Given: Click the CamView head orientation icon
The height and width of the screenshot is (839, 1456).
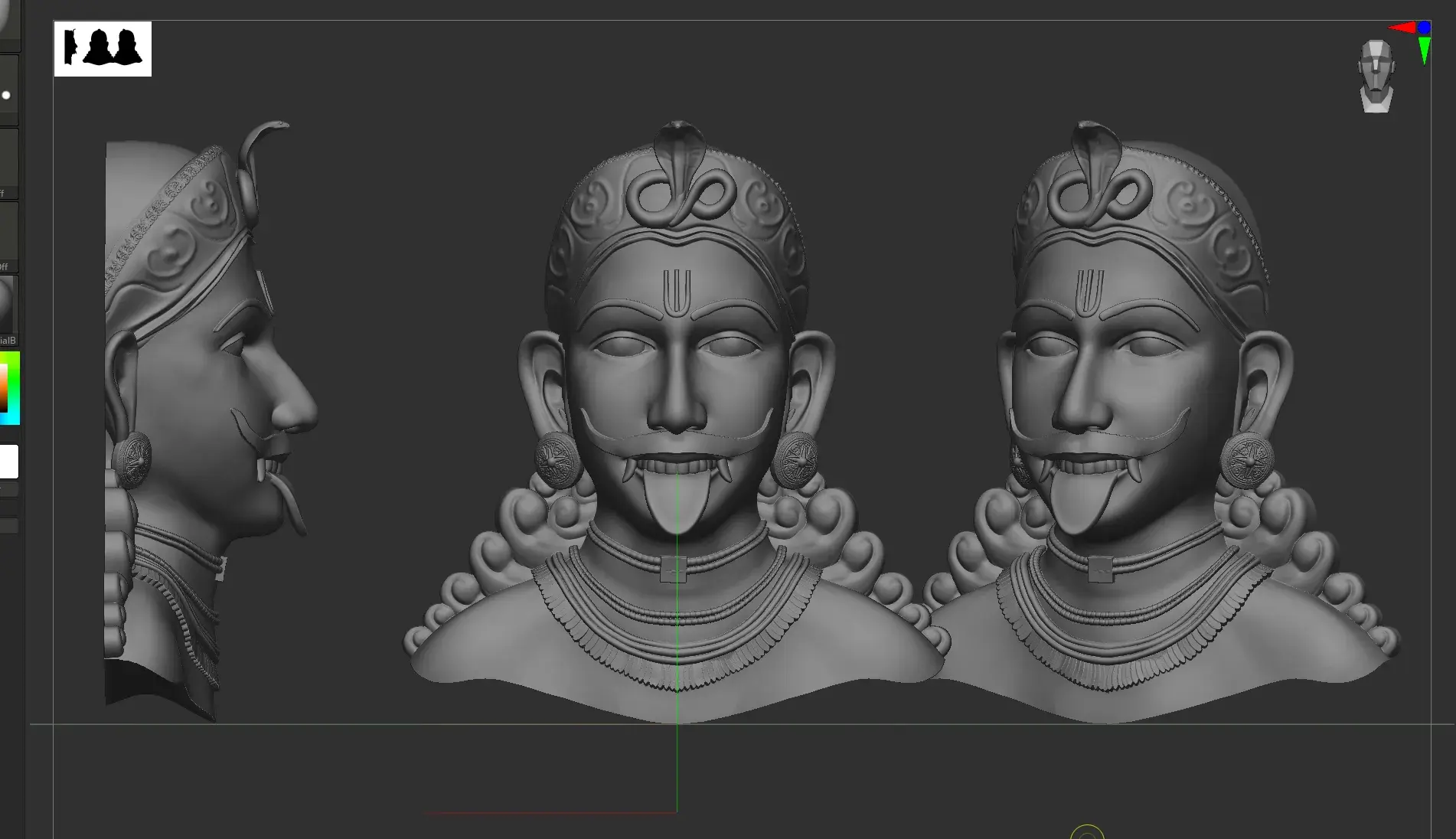Looking at the screenshot, I should [x=1376, y=77].
